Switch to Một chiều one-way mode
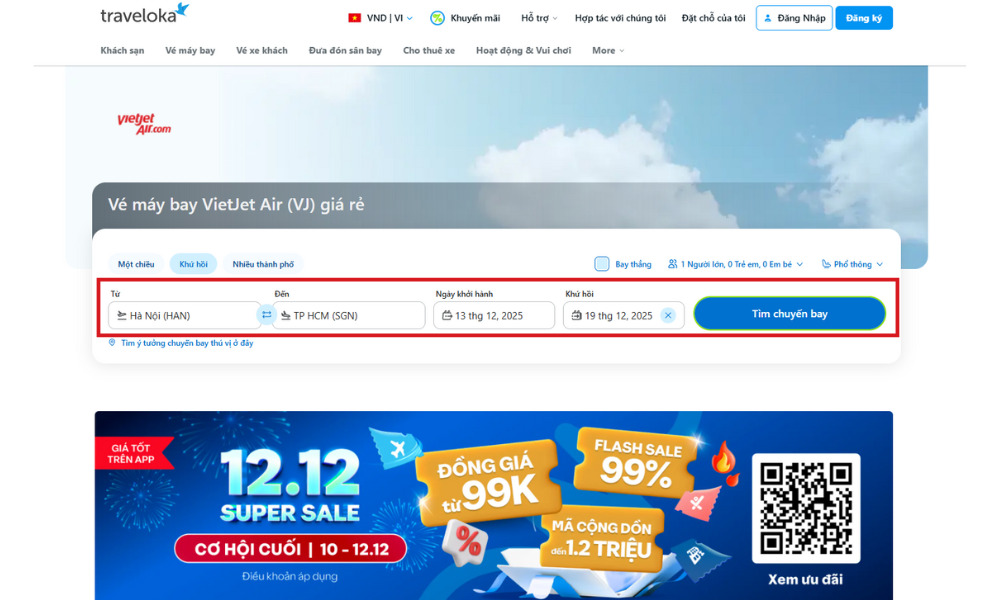Image resolution: width=1000 pixels, height=600 pixels. point(135,264)
